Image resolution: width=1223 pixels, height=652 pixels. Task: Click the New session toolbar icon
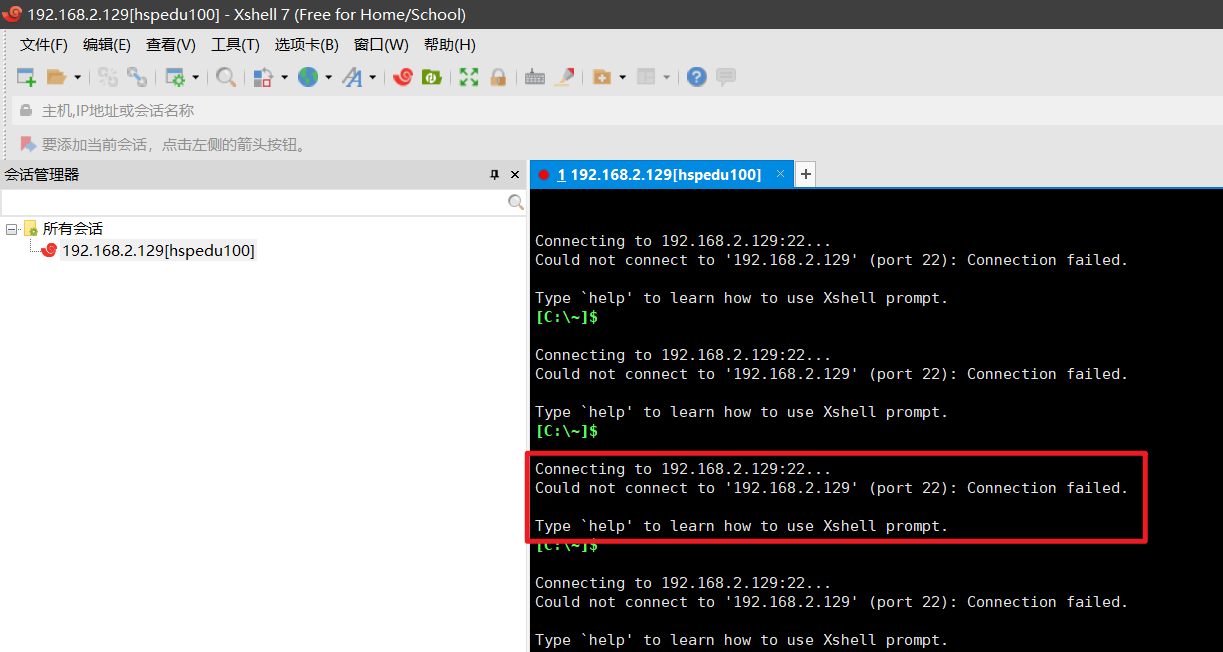[x=27, y=77]
